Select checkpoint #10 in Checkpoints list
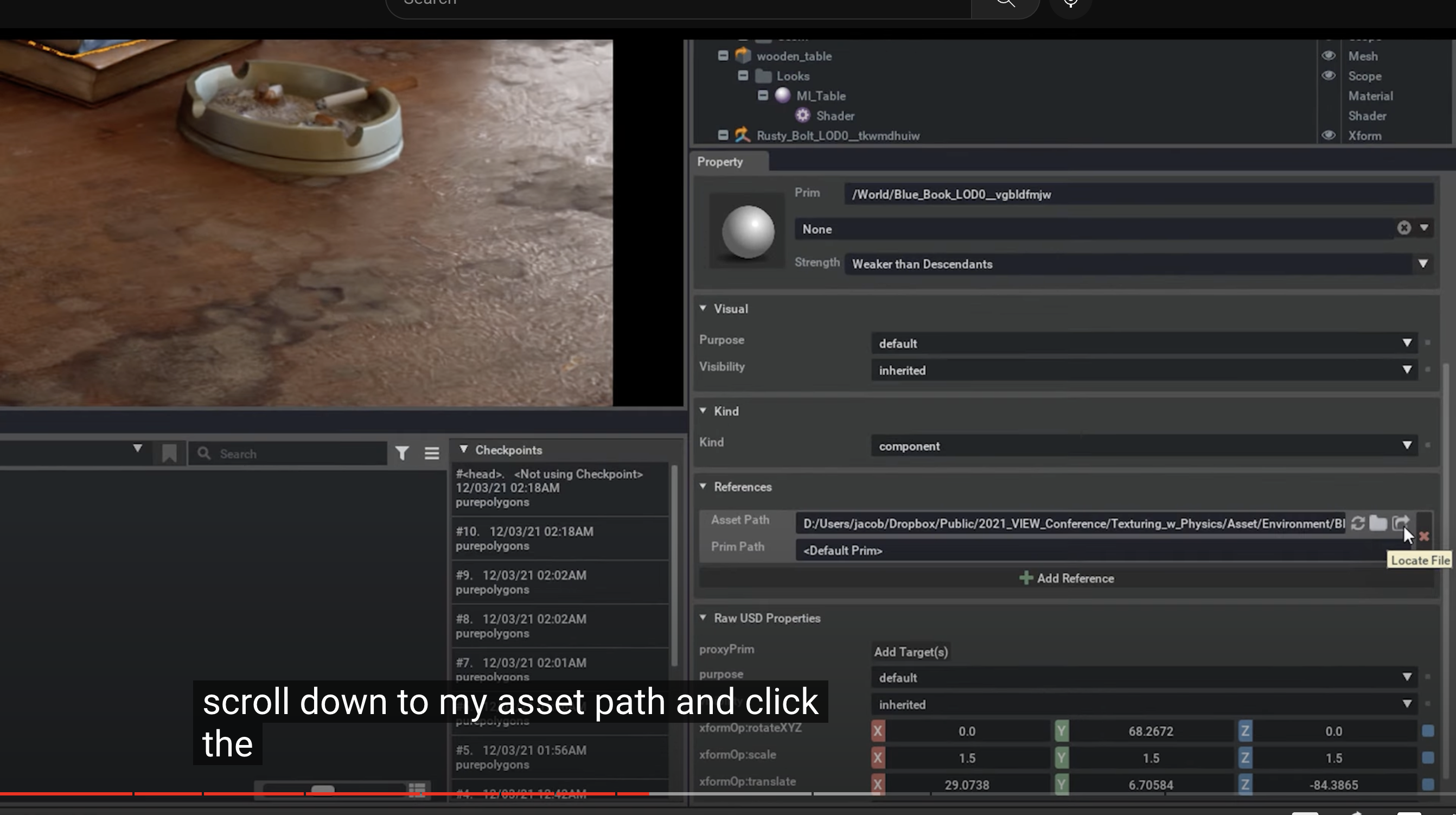The width and height of the screenshot is (1456, 815). [560, 538]
